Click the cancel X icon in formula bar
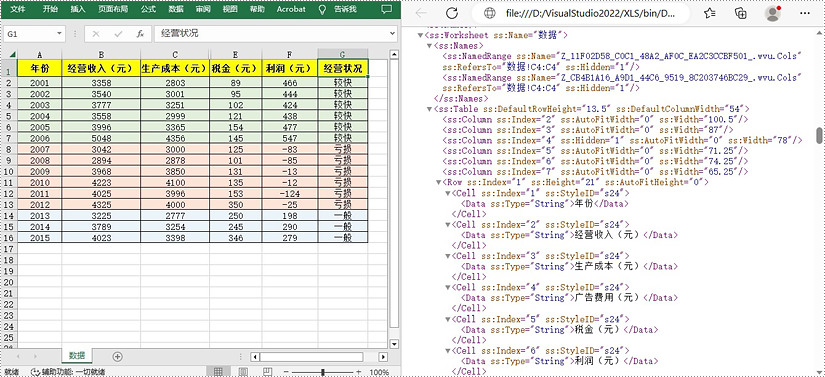This screenshot has width=825, height=377. 96,34
